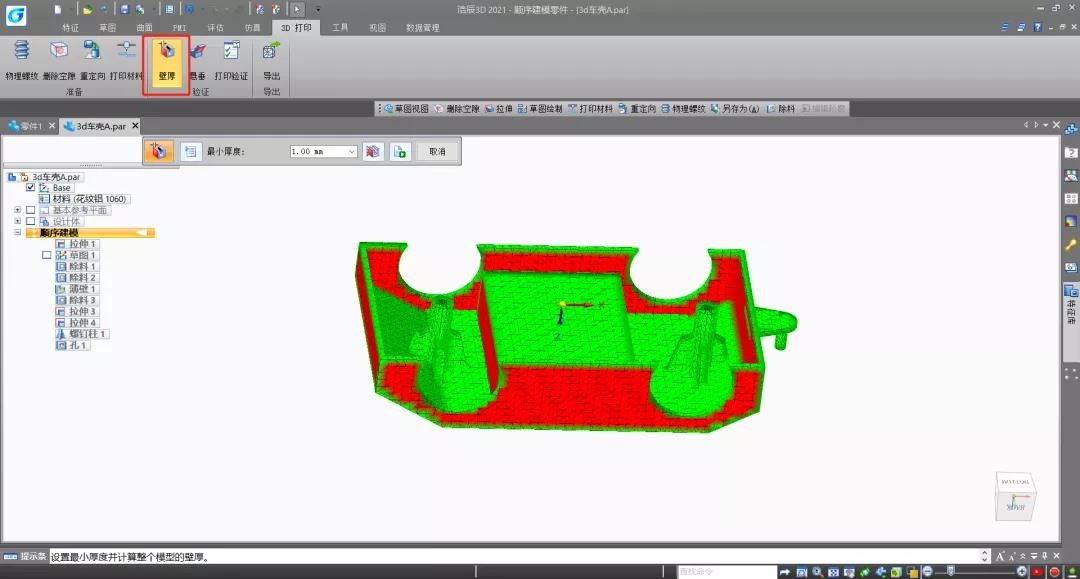1080x579 pixels.
Task: Select the 材料 (花纹铝 1060) tree item
Action: [x=84, y=199]
